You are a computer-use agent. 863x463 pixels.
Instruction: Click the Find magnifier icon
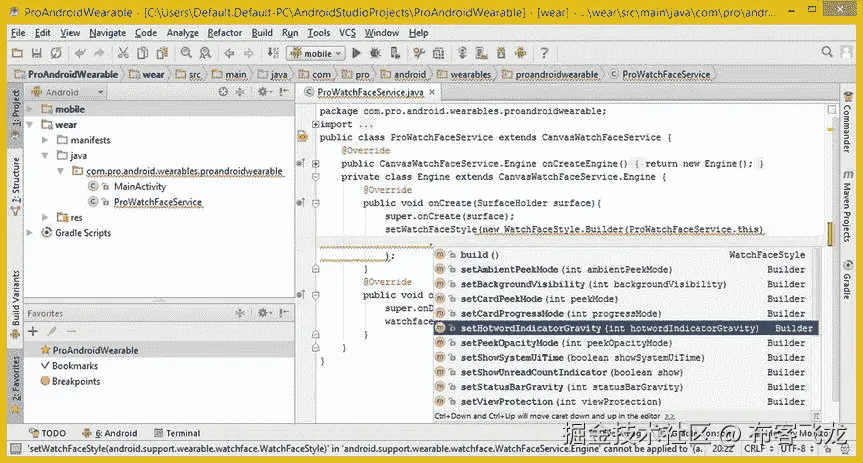(x=186, y=53)
